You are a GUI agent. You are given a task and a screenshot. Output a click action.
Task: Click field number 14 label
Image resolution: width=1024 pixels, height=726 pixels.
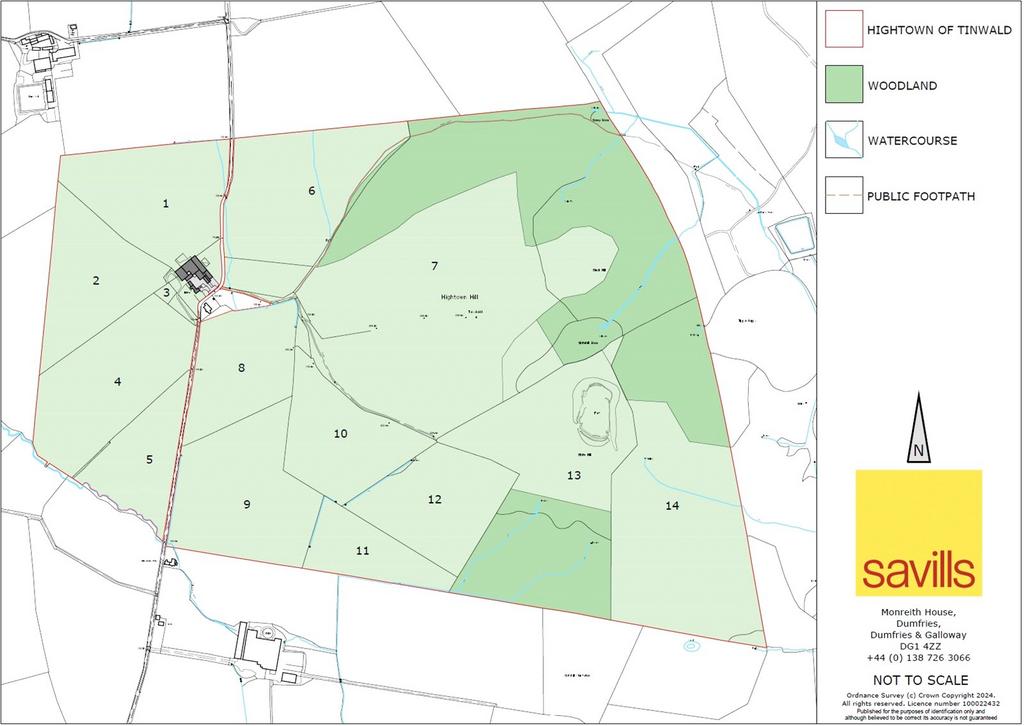pos(672,506)
